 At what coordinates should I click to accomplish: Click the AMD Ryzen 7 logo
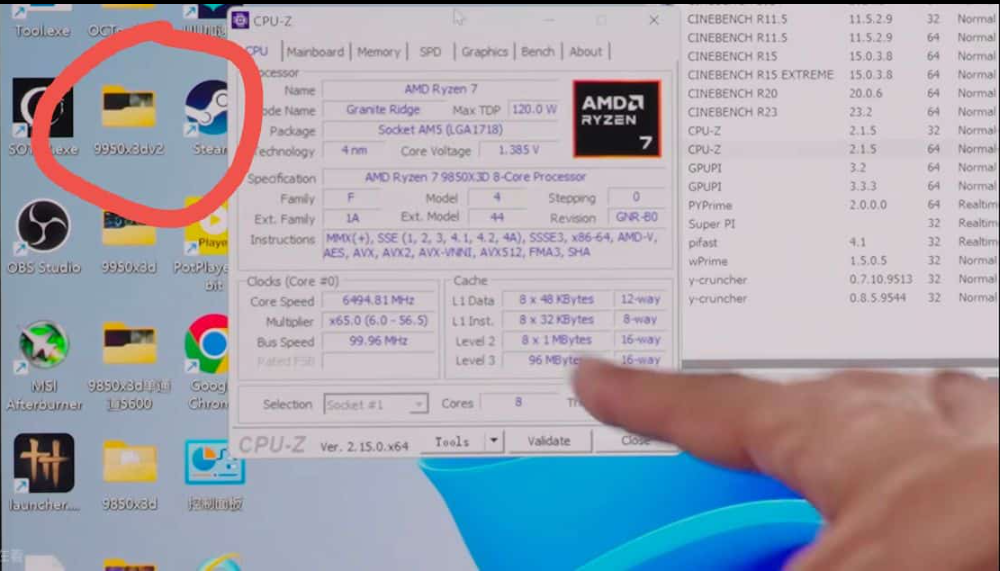616,119
